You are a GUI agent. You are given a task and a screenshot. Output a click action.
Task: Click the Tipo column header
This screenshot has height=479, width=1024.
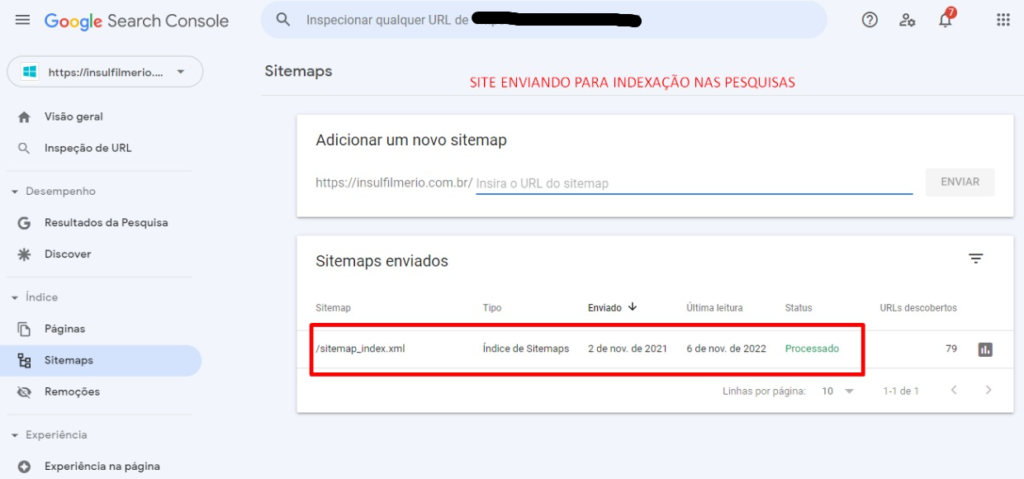click(492, 308)
